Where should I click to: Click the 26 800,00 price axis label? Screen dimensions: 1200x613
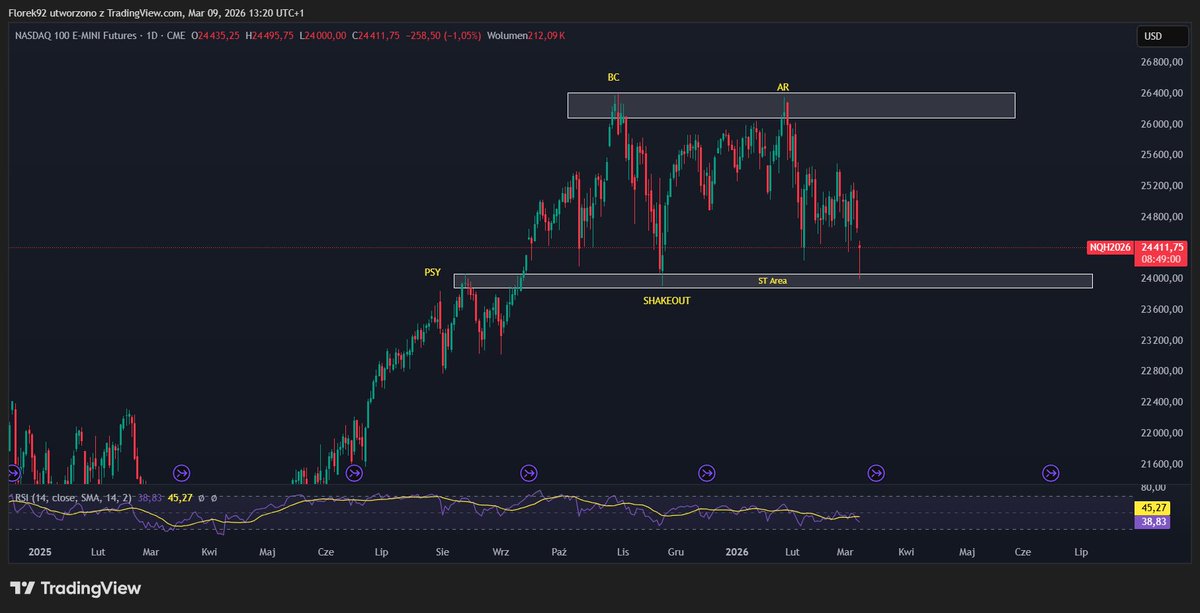tap(1162, 62)
